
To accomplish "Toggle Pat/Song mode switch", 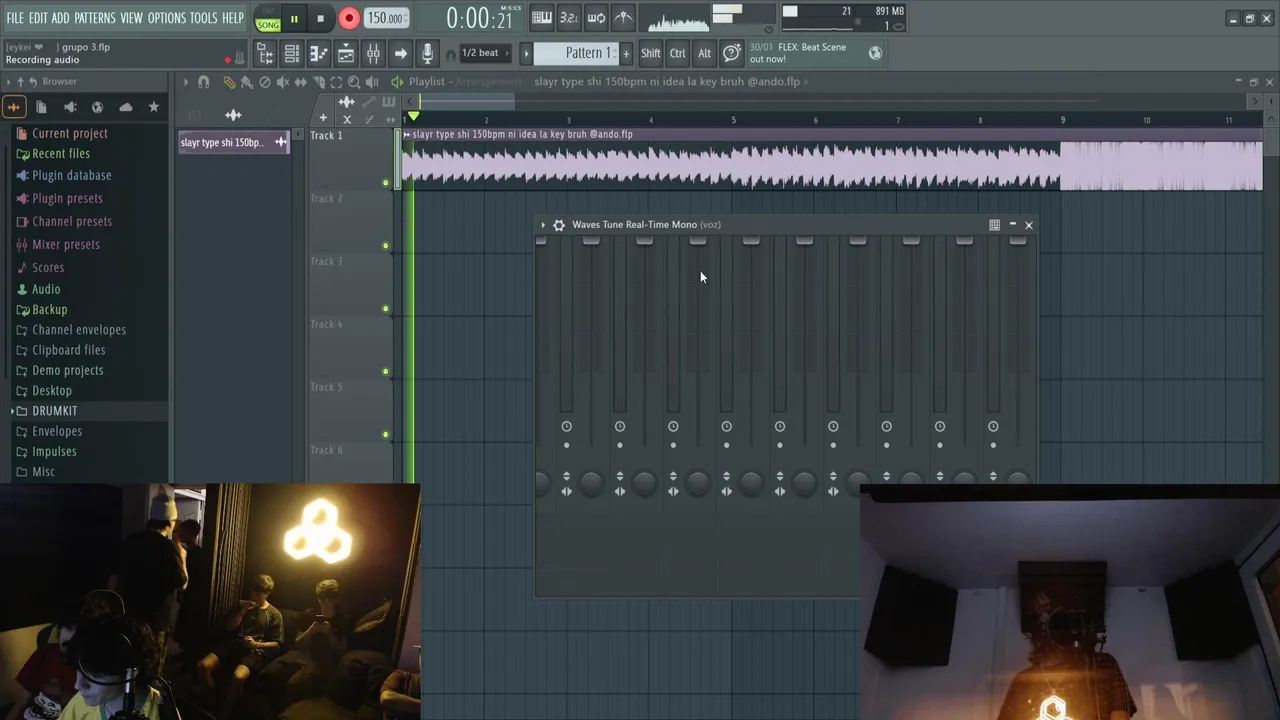I will [267, 19].
